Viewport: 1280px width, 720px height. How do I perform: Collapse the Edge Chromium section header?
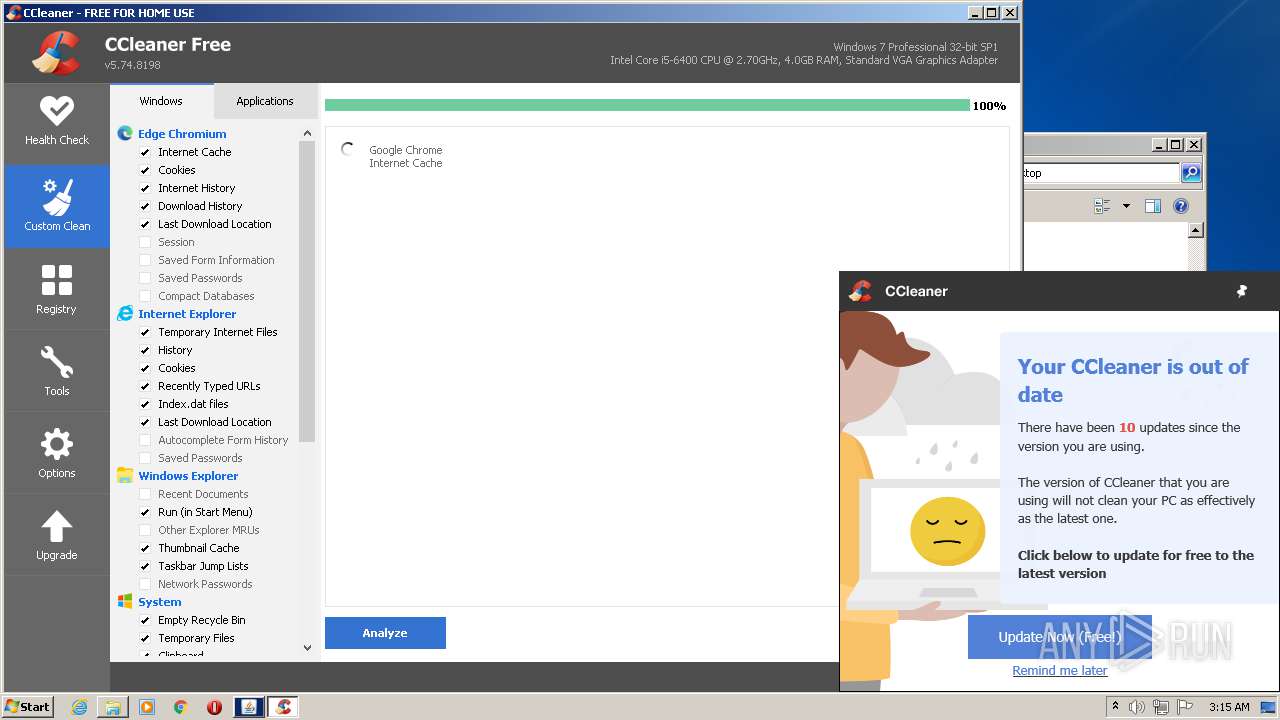(x=182, y=134)
